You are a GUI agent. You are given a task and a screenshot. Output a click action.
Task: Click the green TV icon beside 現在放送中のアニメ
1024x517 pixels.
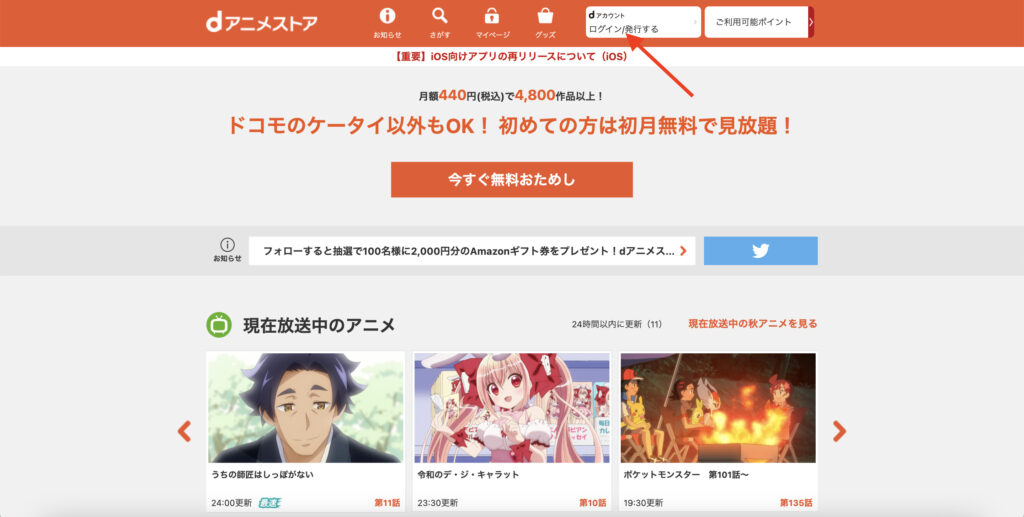pyautogui.click(x=219, y=324)
